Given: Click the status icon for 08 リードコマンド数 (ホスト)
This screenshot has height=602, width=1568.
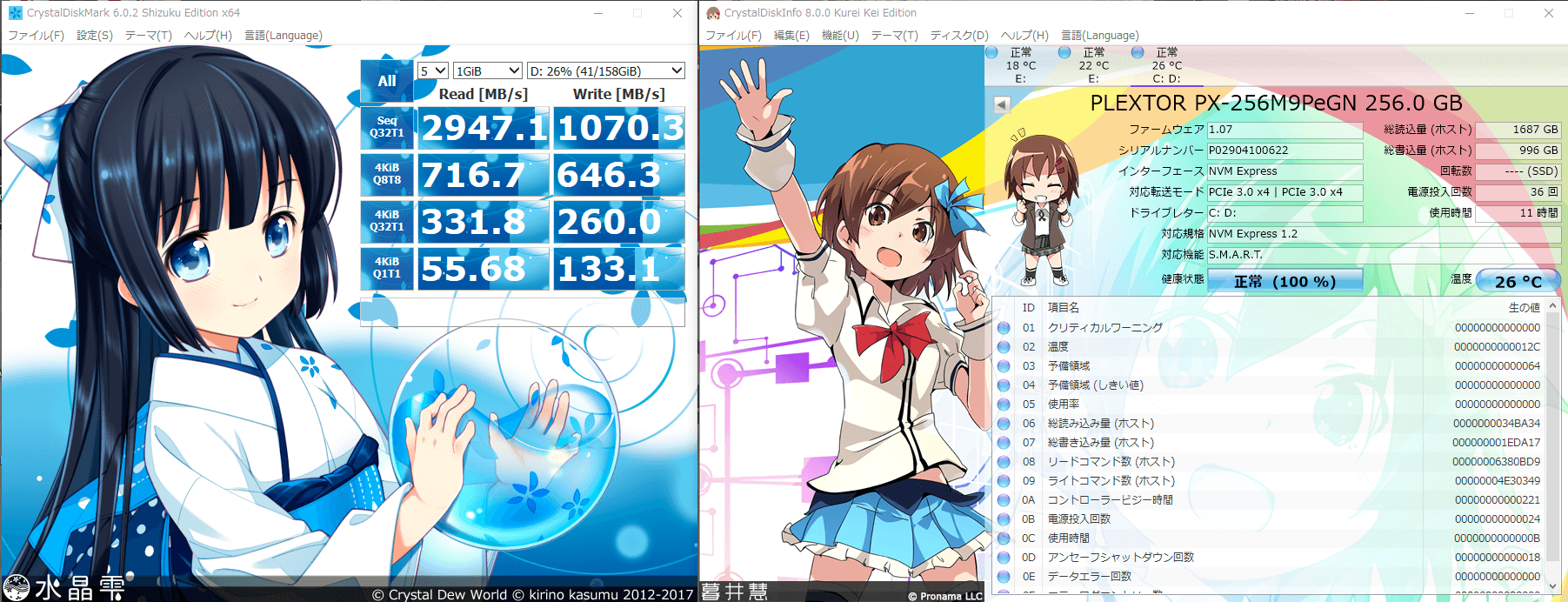Looking at the screenshot, I should point(1004,462).
